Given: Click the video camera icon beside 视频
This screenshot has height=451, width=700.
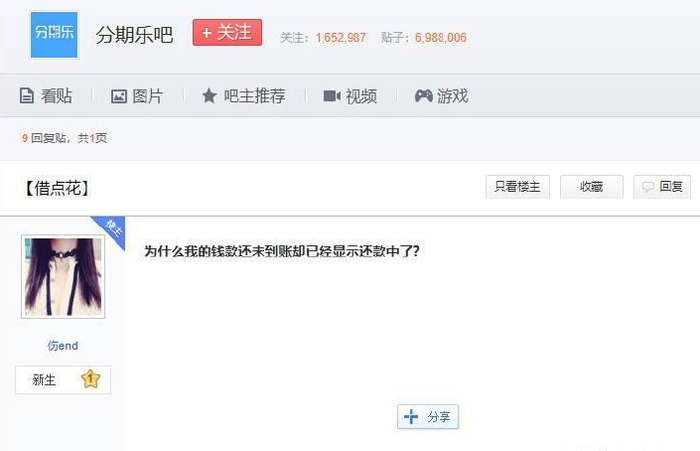Looking at the screenshot, I should click(332, 96).
